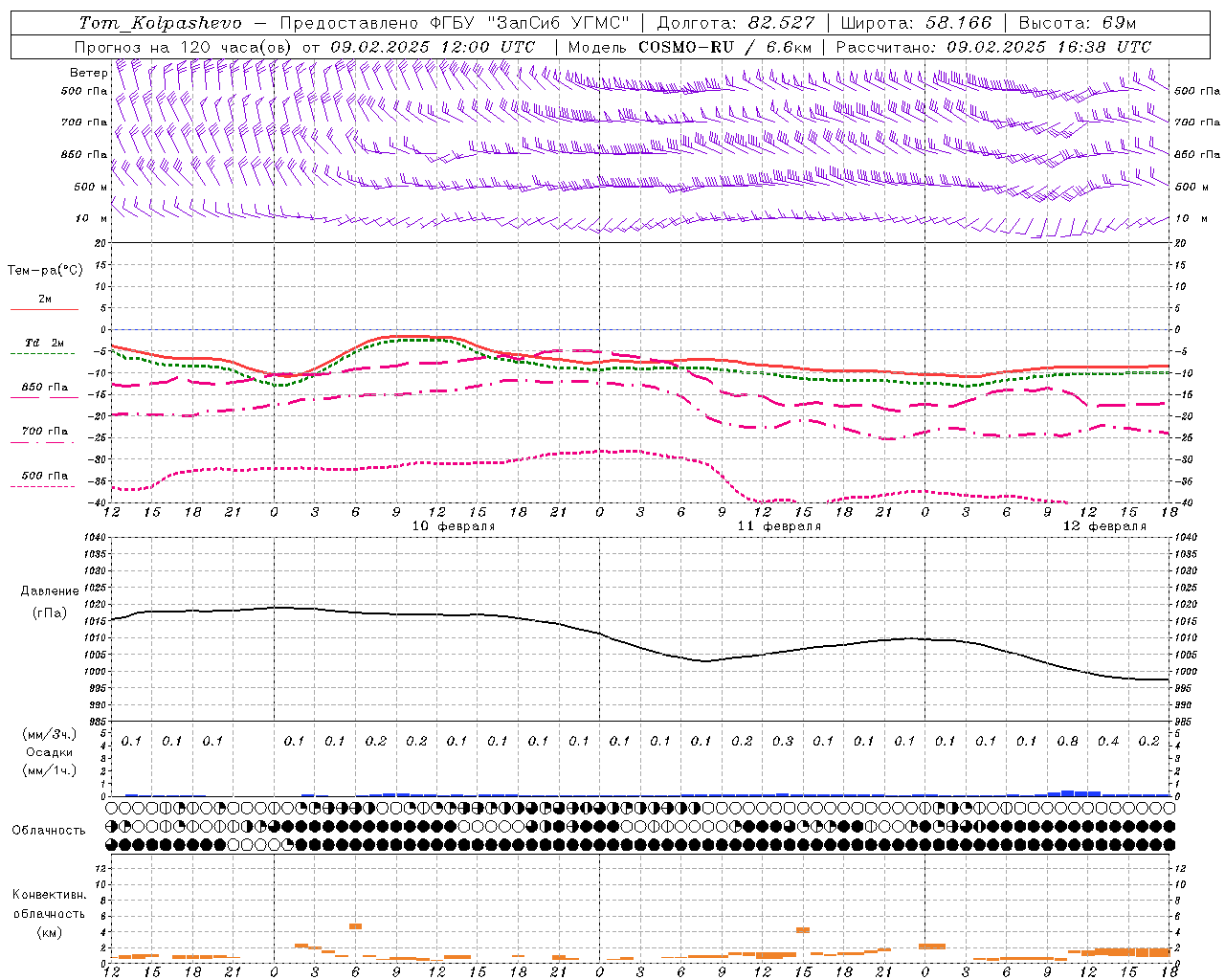Click the Тем-ра(°C) panel title
The width and height of the screenshot is (1225, 980).
point(45,270)
